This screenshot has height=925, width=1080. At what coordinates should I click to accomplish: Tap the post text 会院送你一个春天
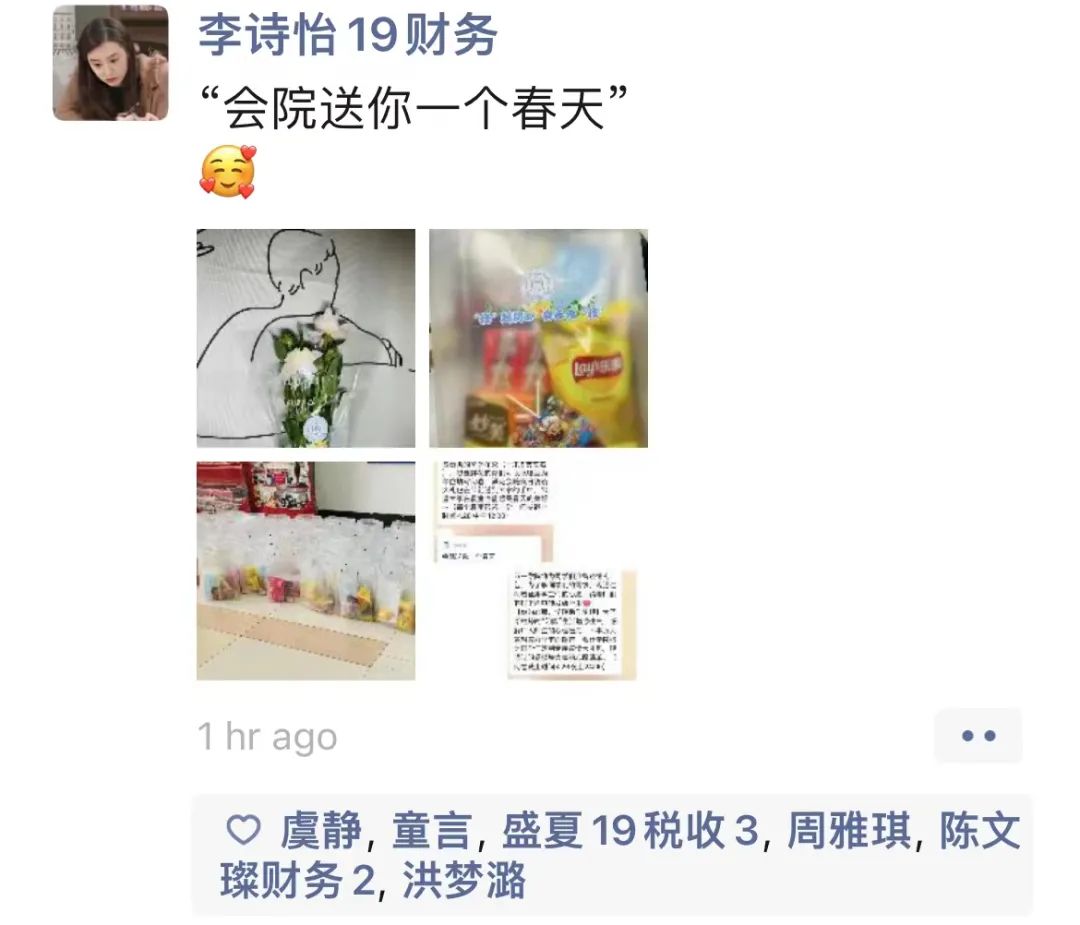[413, 107]
